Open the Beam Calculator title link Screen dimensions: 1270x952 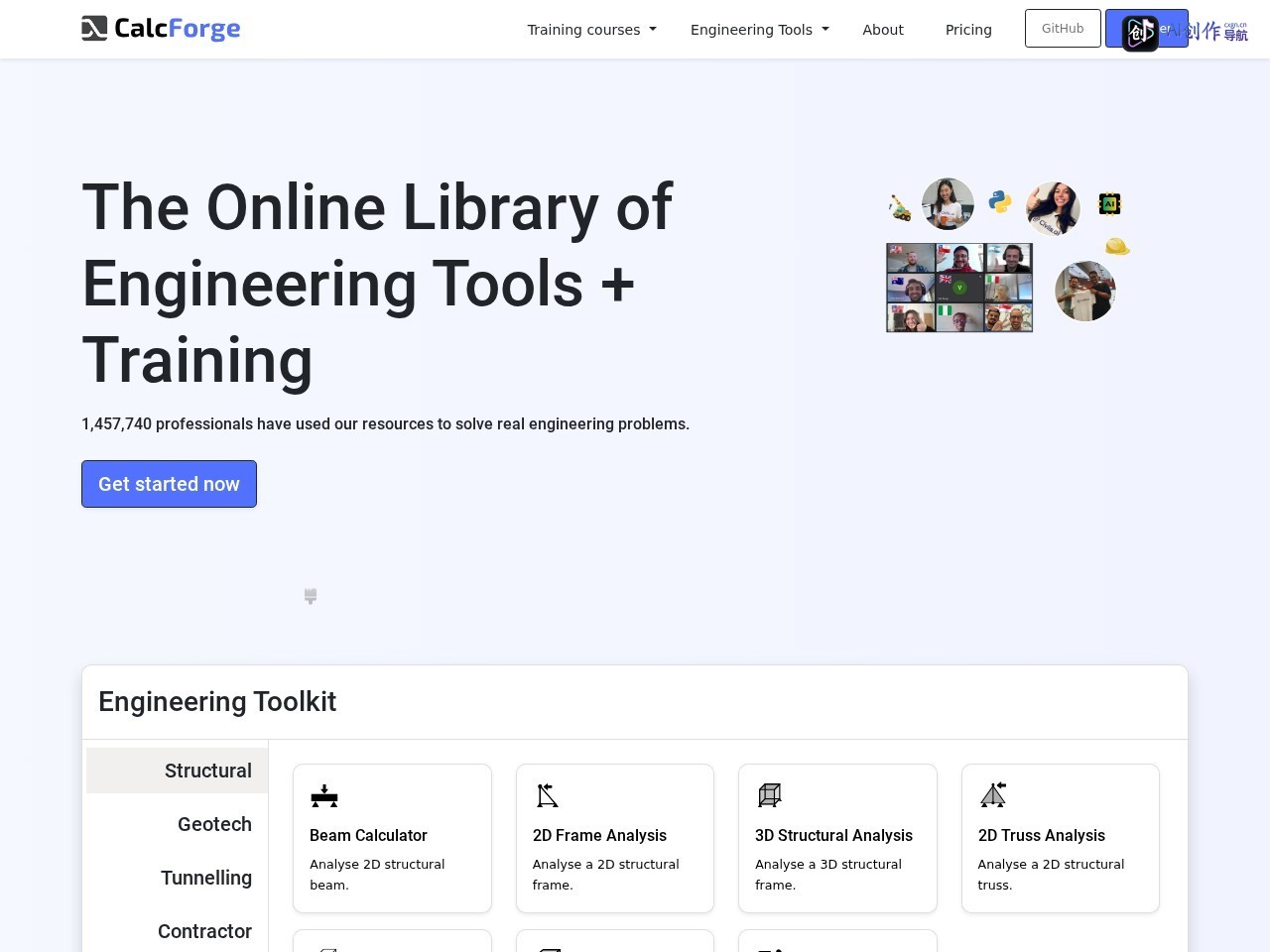click(368, 835)
